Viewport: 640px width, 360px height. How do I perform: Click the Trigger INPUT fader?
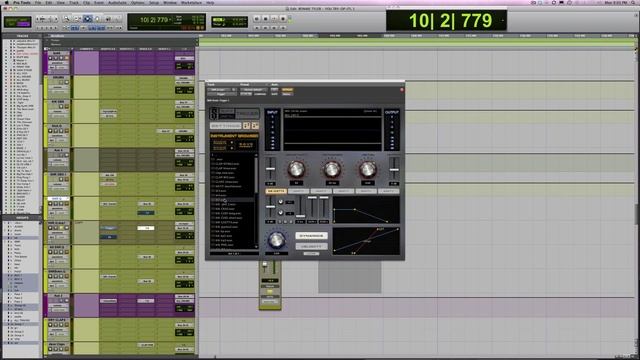pyautogui.click(x=270, y=168)
